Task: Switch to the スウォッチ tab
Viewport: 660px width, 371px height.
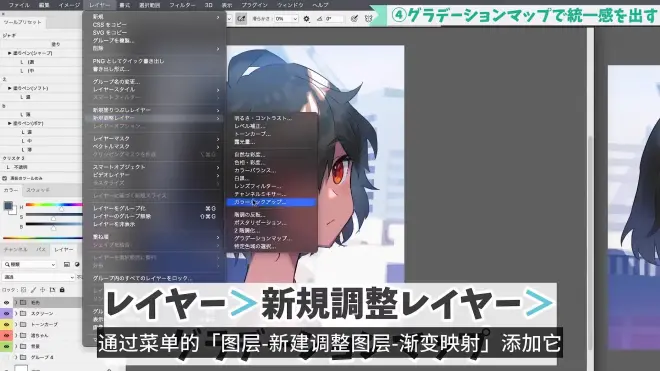Action: point(38,190)
